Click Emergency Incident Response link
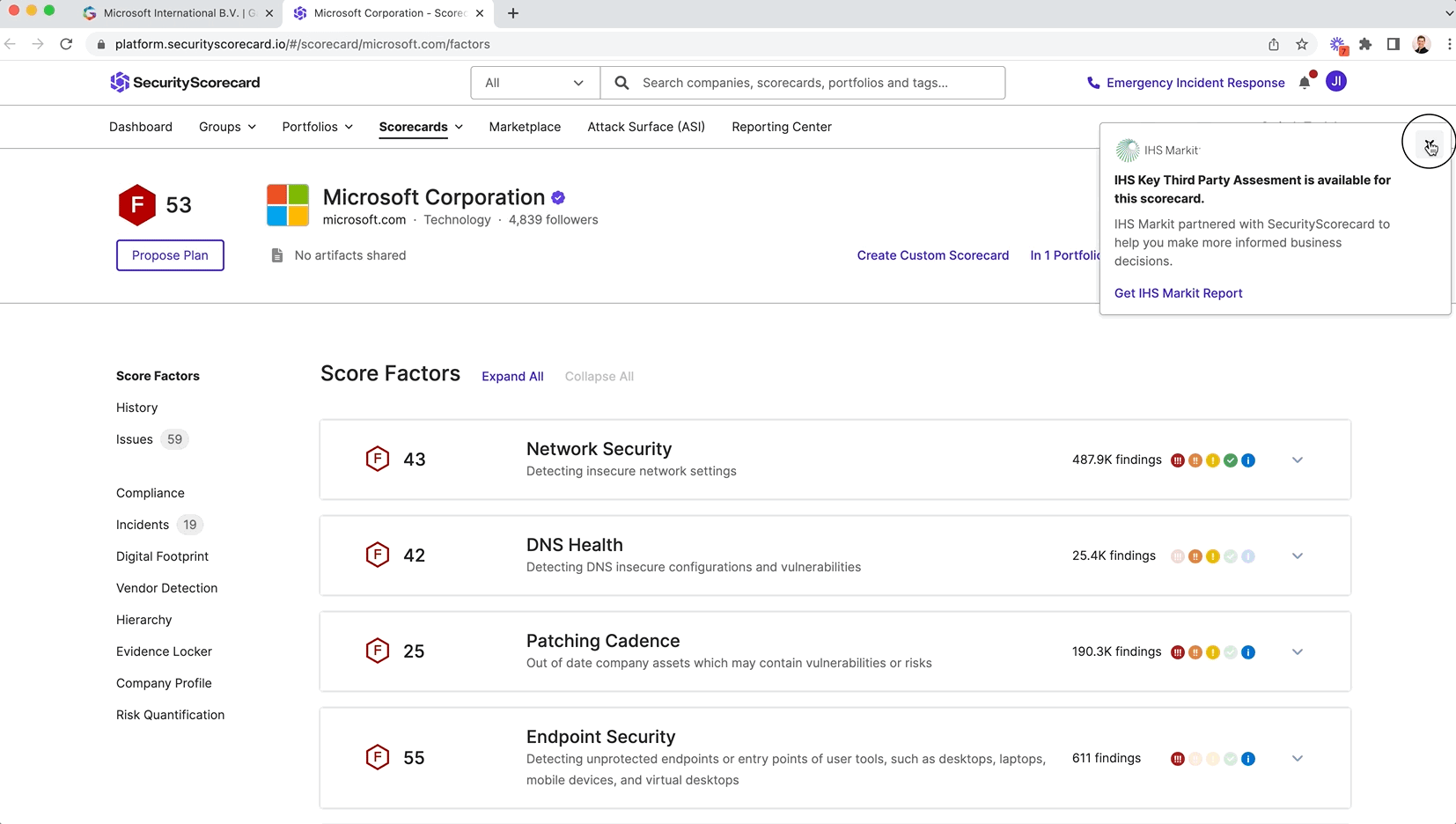 click(1195, 83)
